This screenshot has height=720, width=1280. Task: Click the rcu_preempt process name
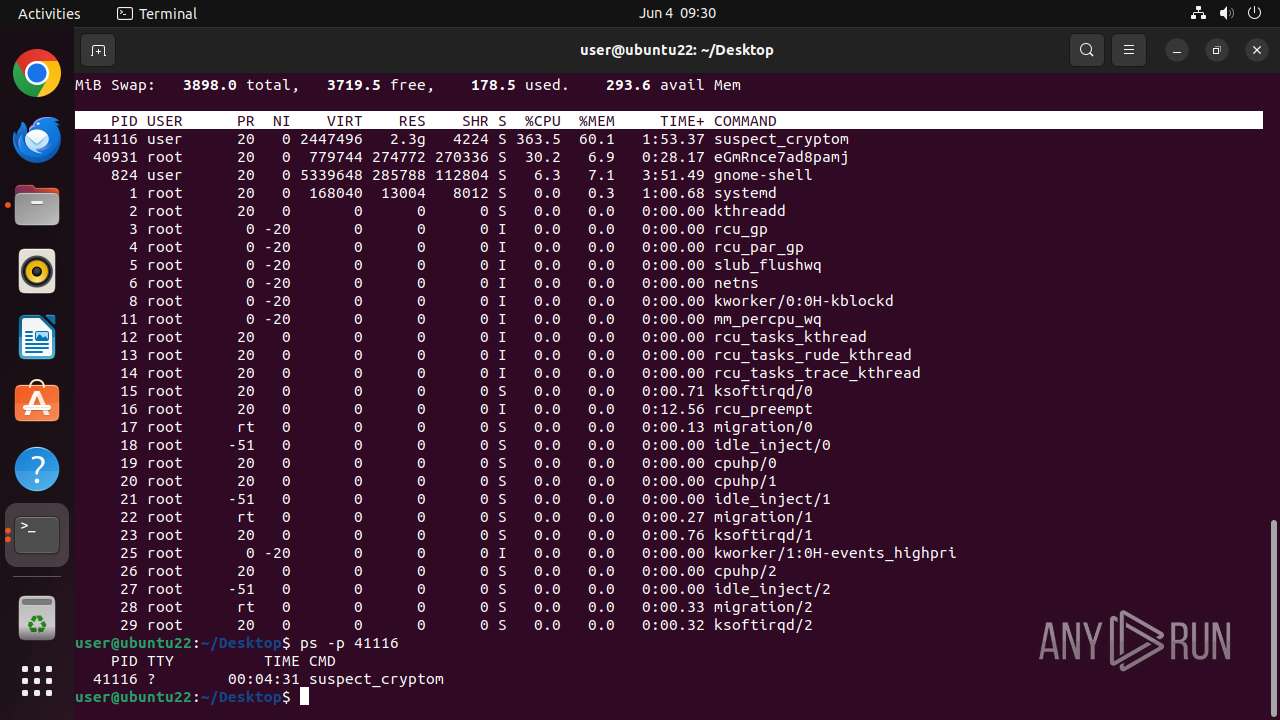[763, 409]
